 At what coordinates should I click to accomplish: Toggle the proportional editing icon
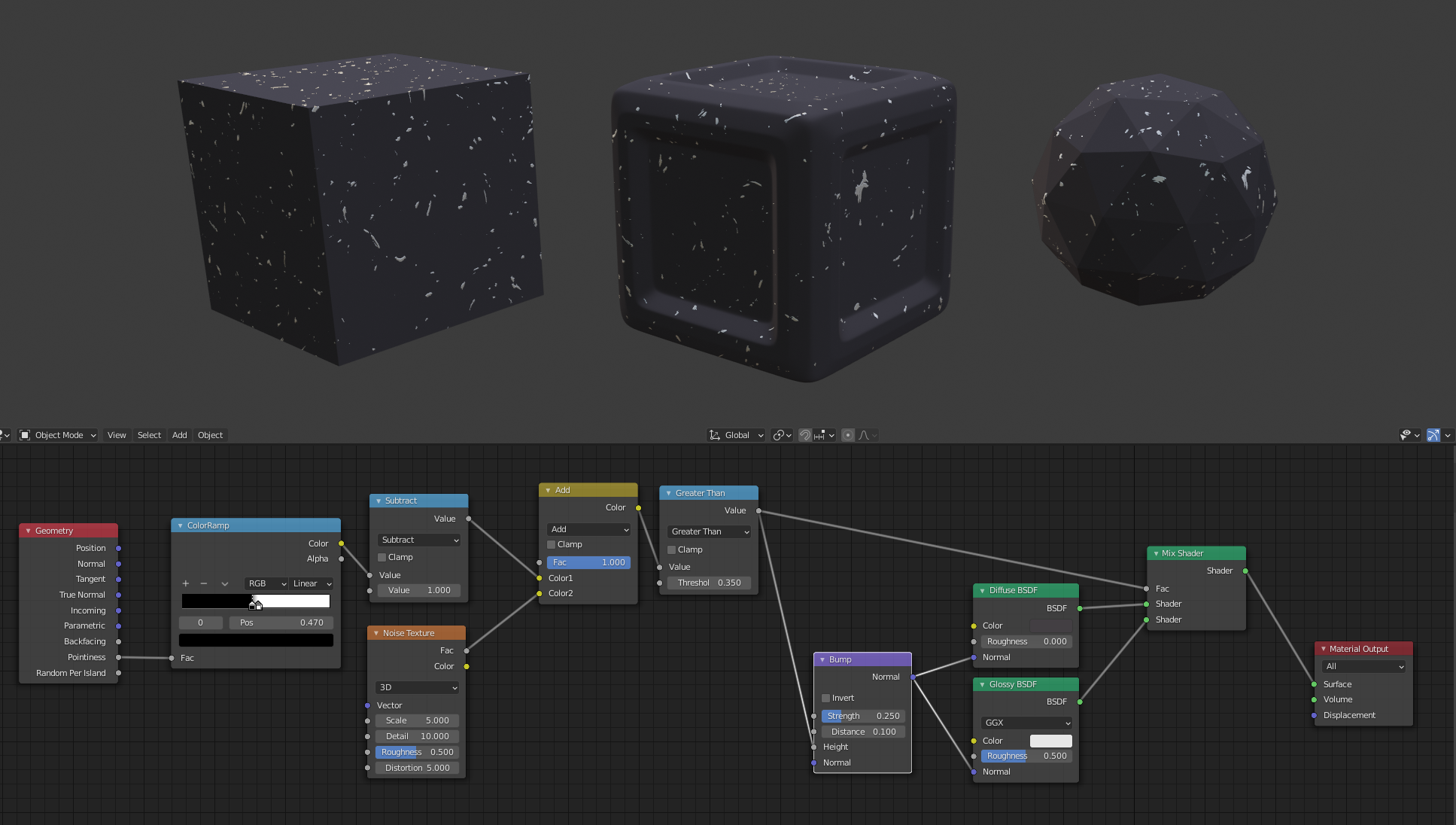pos(848,435)
